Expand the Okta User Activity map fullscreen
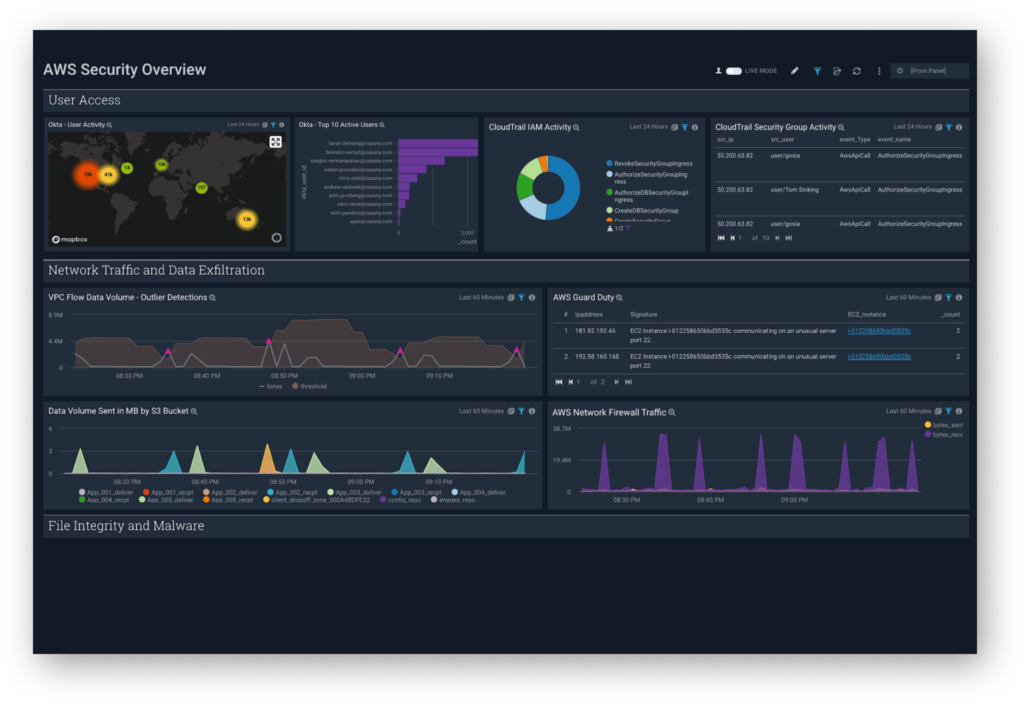This screenshot has height=704, width=1024. click(275, 142)
